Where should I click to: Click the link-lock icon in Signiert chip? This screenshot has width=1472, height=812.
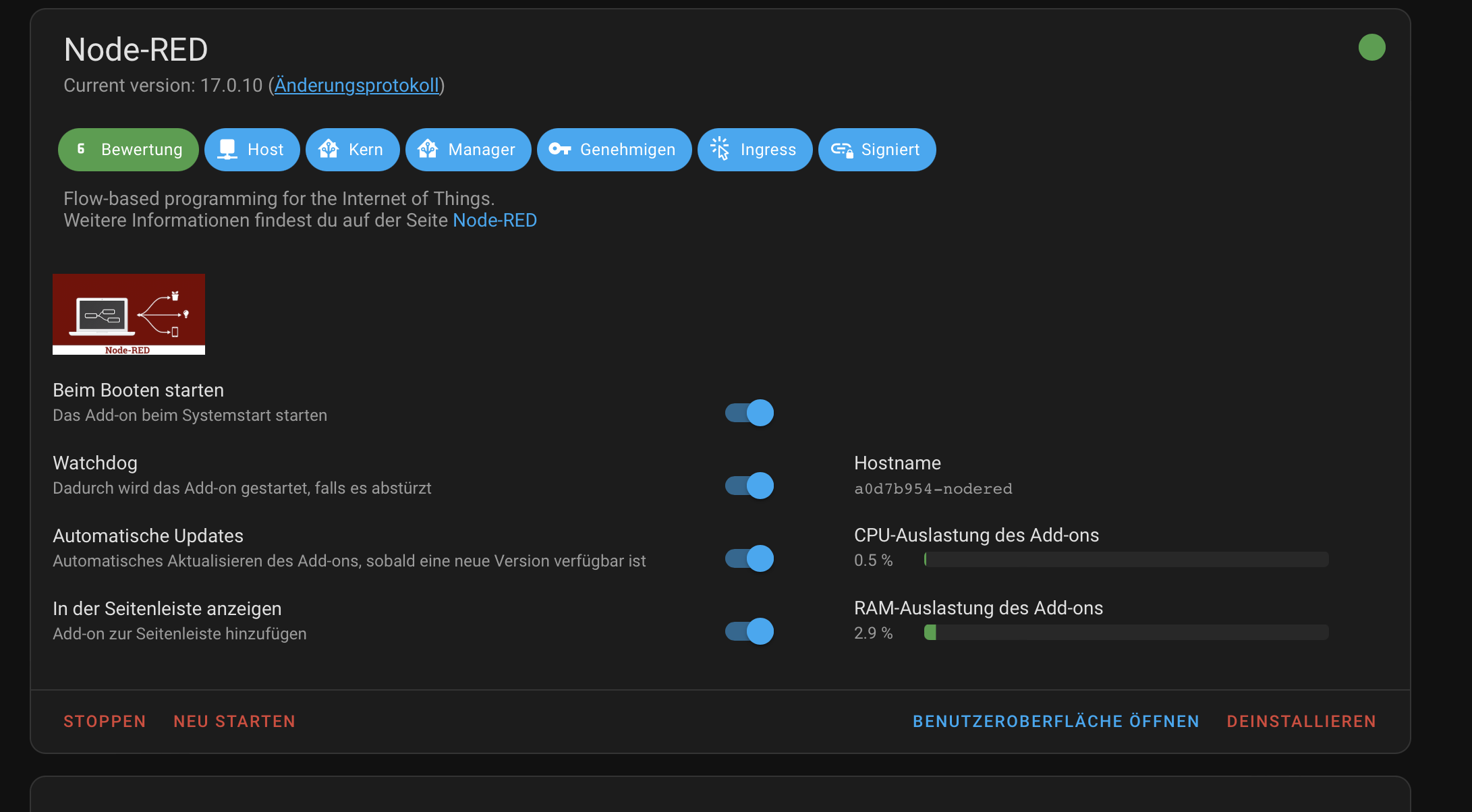pyautogui.click(x=842, y=149)
